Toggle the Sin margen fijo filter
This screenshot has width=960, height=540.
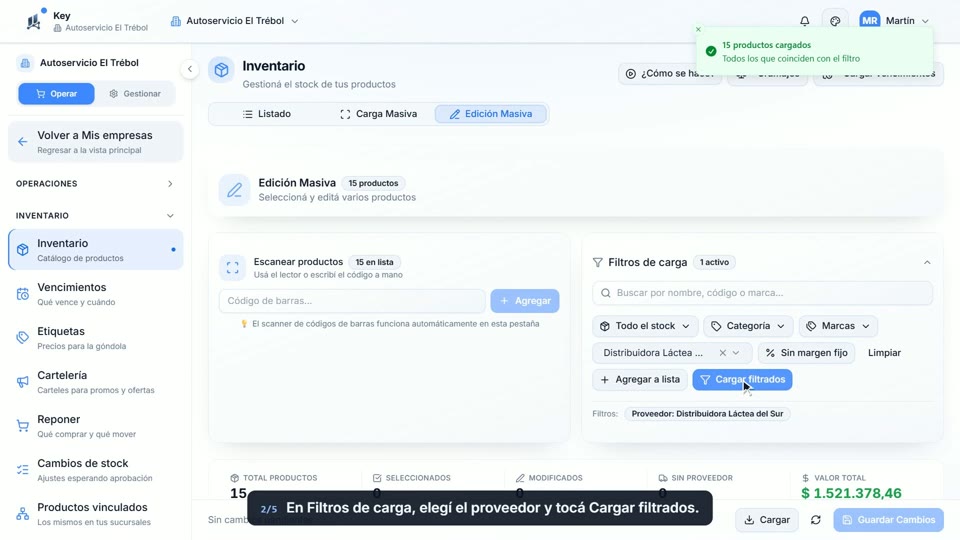click(x=806, y=353)
